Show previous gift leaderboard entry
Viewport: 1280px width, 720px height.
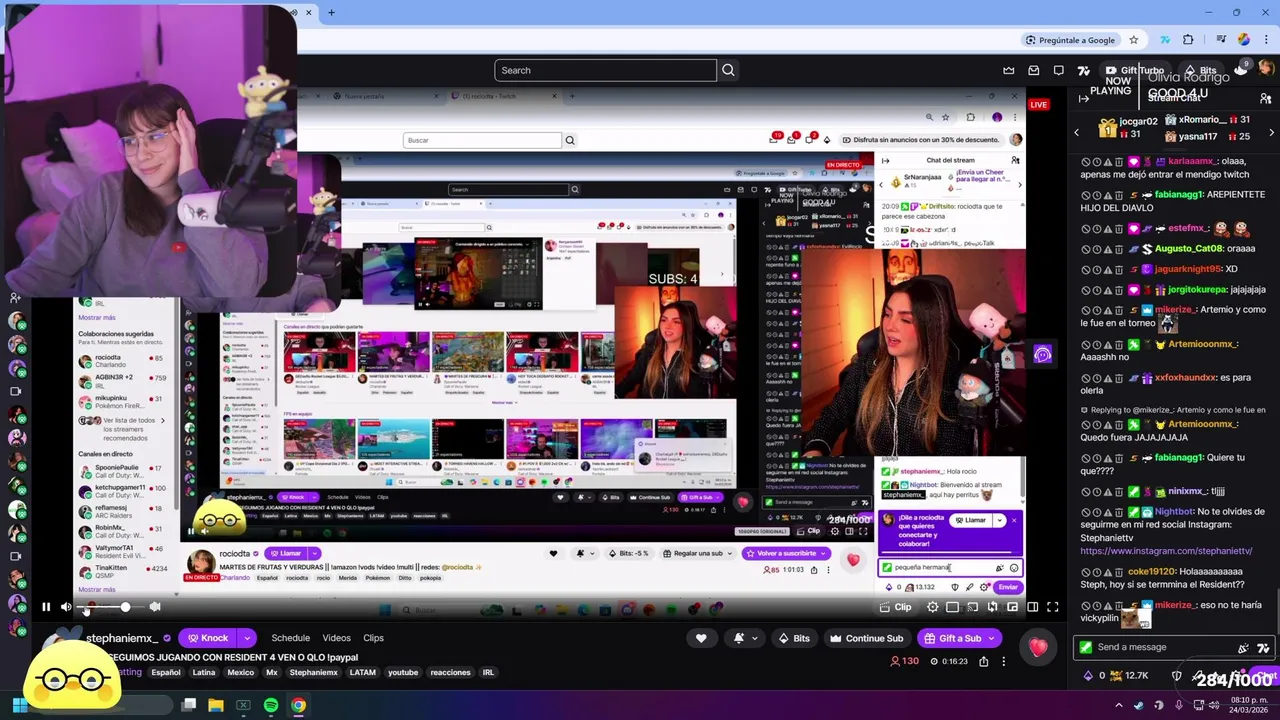[x=1077, y=132]
